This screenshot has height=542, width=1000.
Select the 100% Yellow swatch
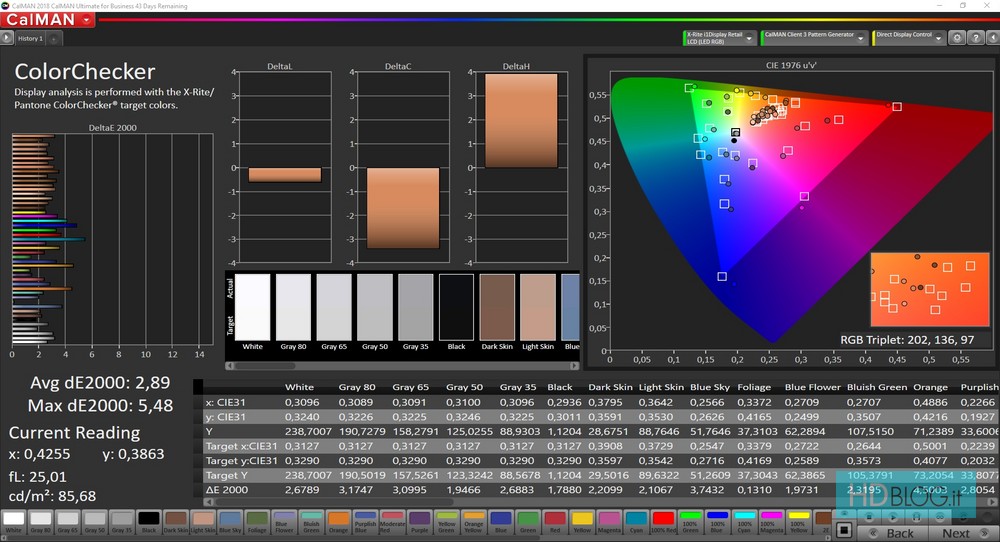pyautogui.click(x=798, y=522)
